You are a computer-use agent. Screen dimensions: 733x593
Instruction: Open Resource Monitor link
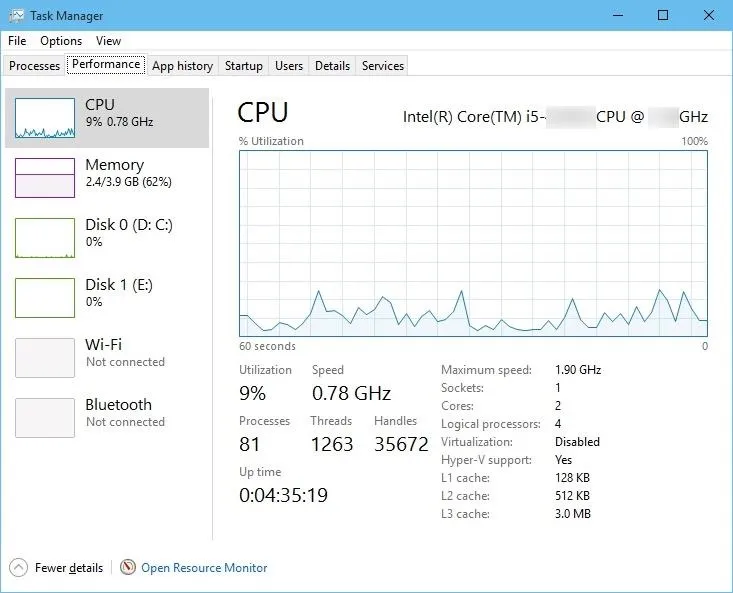tap(204, 568)
